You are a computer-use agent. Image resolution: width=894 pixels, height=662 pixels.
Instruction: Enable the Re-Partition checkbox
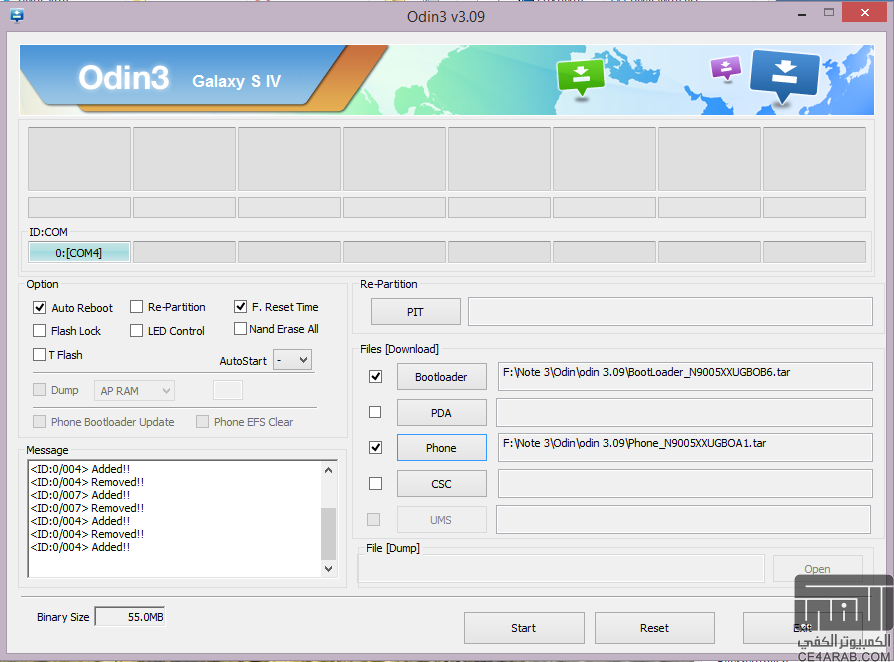click(136, 307)
